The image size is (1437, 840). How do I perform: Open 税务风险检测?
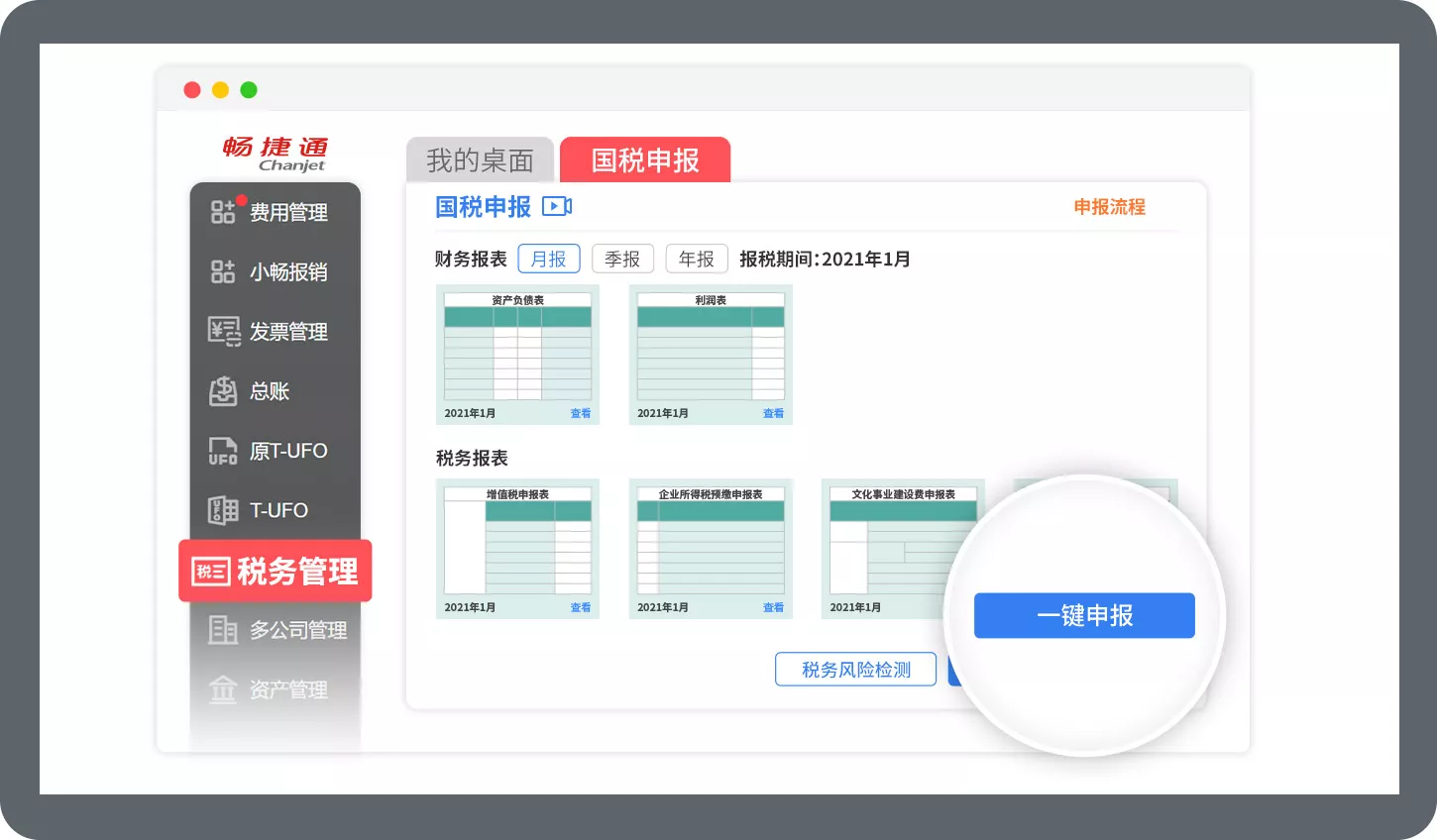pyautogui.click(x=855, y=669)
